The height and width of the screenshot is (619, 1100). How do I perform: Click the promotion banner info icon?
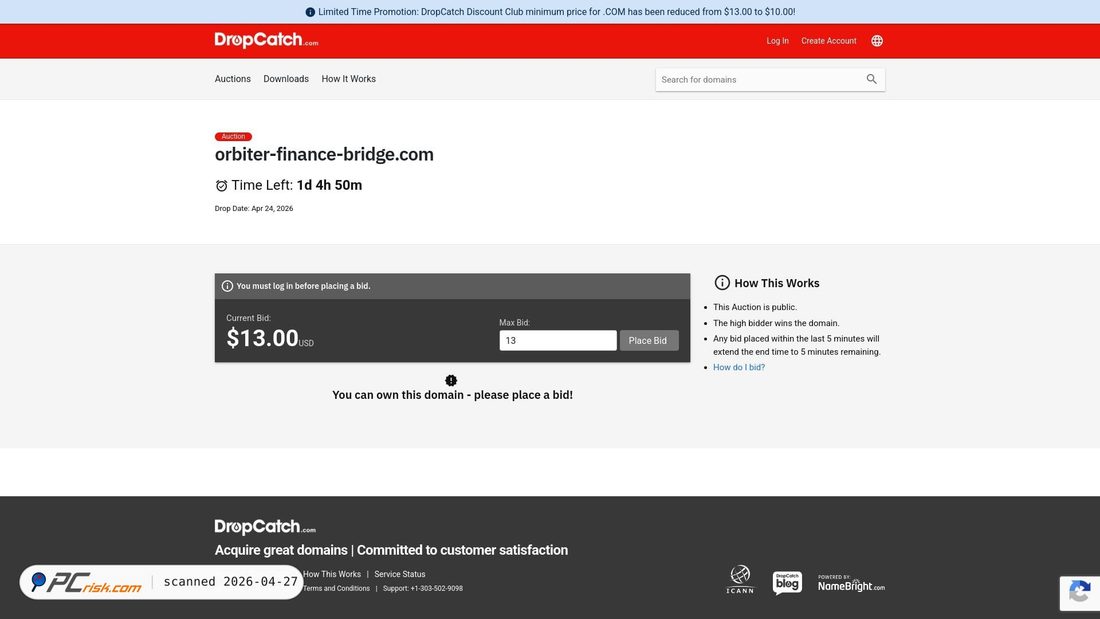(310, 12)
